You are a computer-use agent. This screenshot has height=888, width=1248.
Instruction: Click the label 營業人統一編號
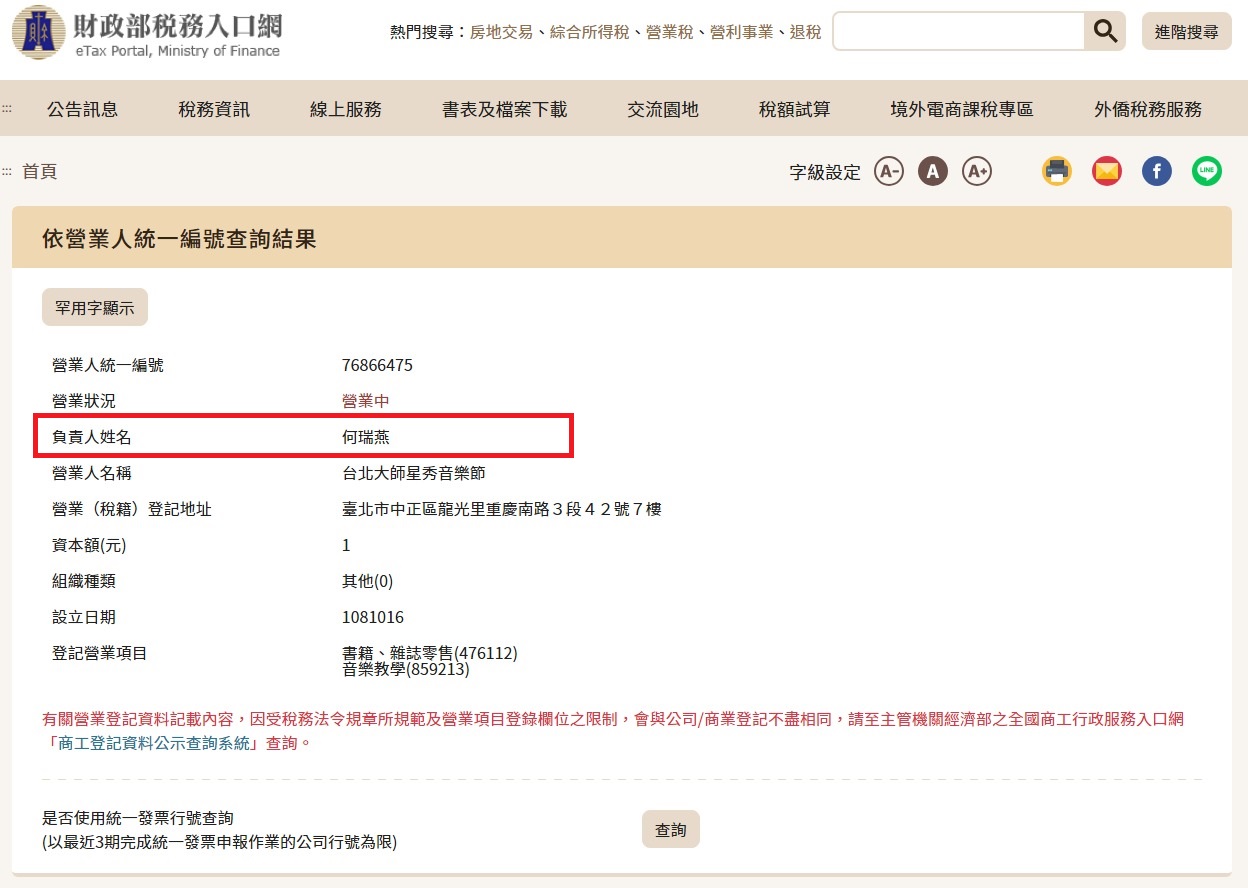107,365
